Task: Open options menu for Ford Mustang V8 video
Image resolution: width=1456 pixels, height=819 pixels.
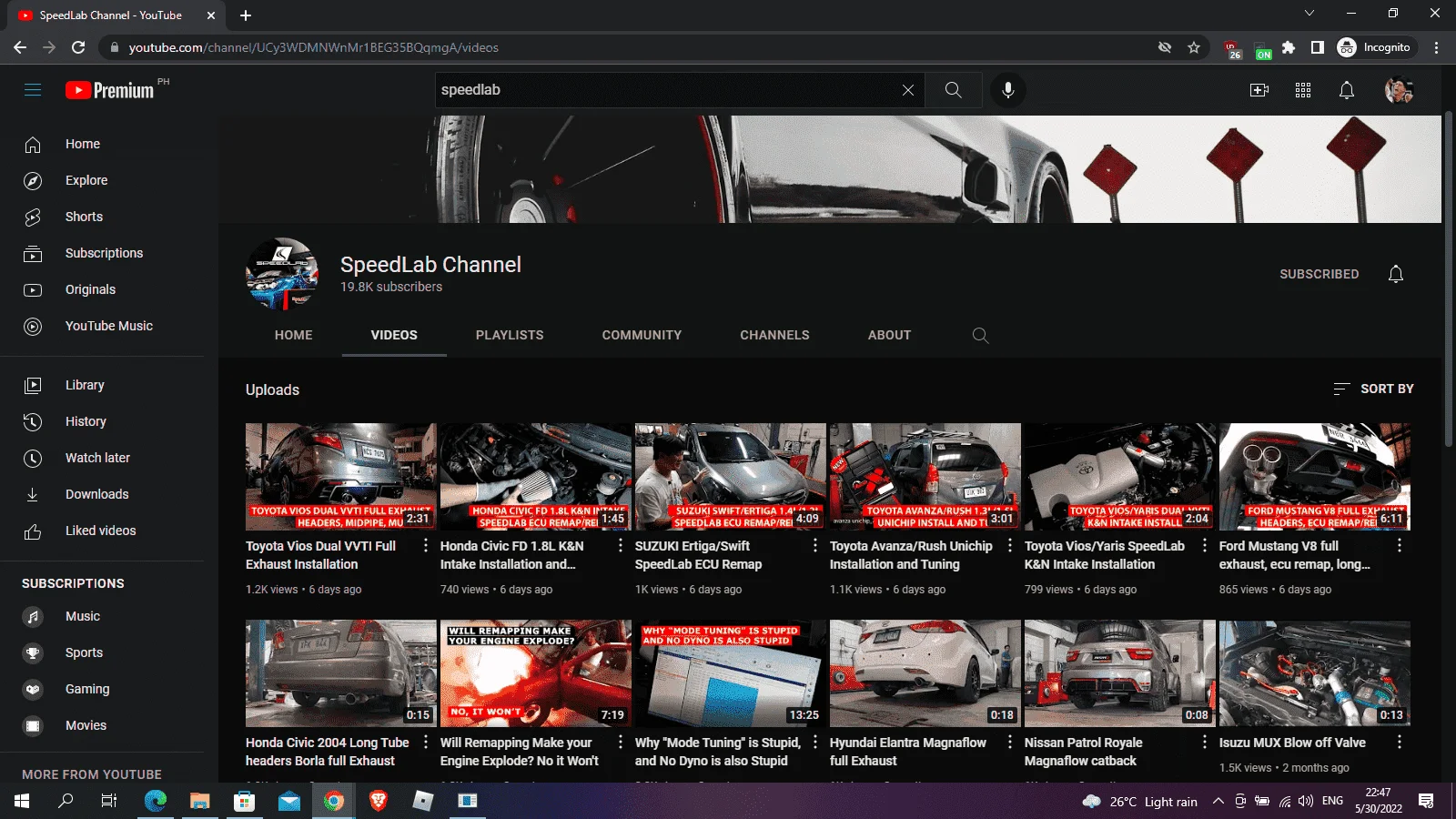Action: [x=1400, y=545]
